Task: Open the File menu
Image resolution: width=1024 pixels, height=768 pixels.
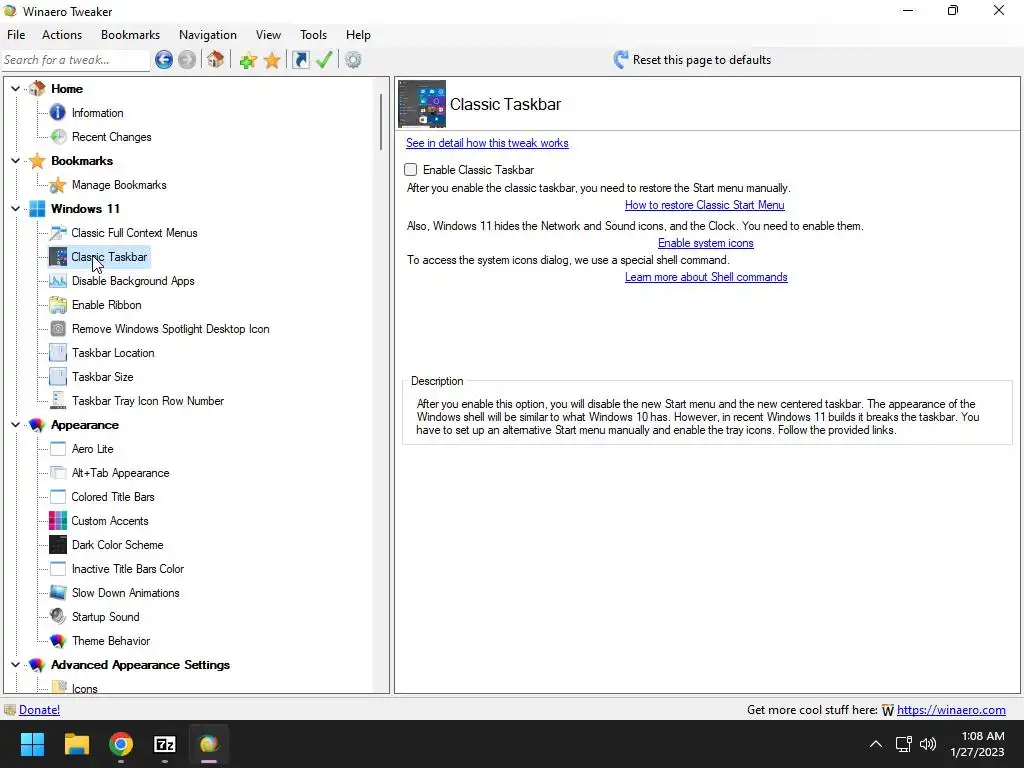Action: (16, 35)
